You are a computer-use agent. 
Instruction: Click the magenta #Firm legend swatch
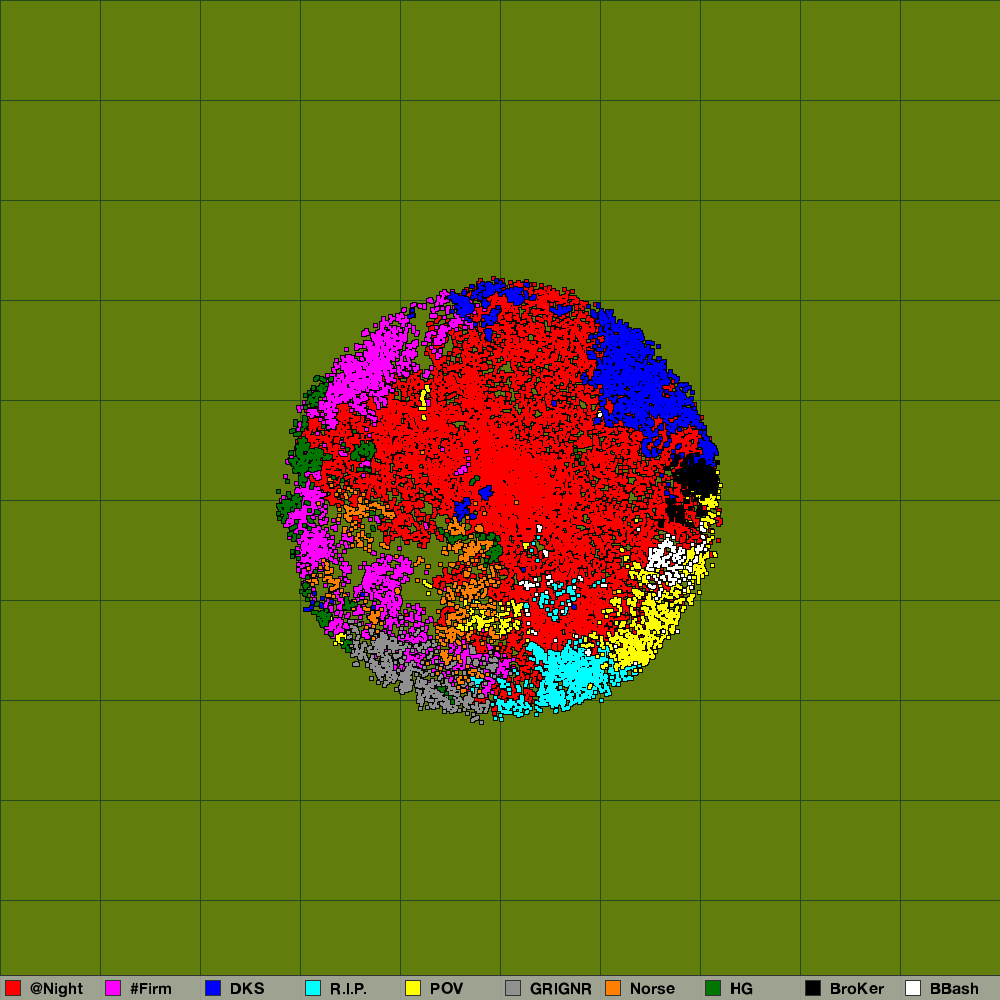pyautogui.click(x=113, y=988)
